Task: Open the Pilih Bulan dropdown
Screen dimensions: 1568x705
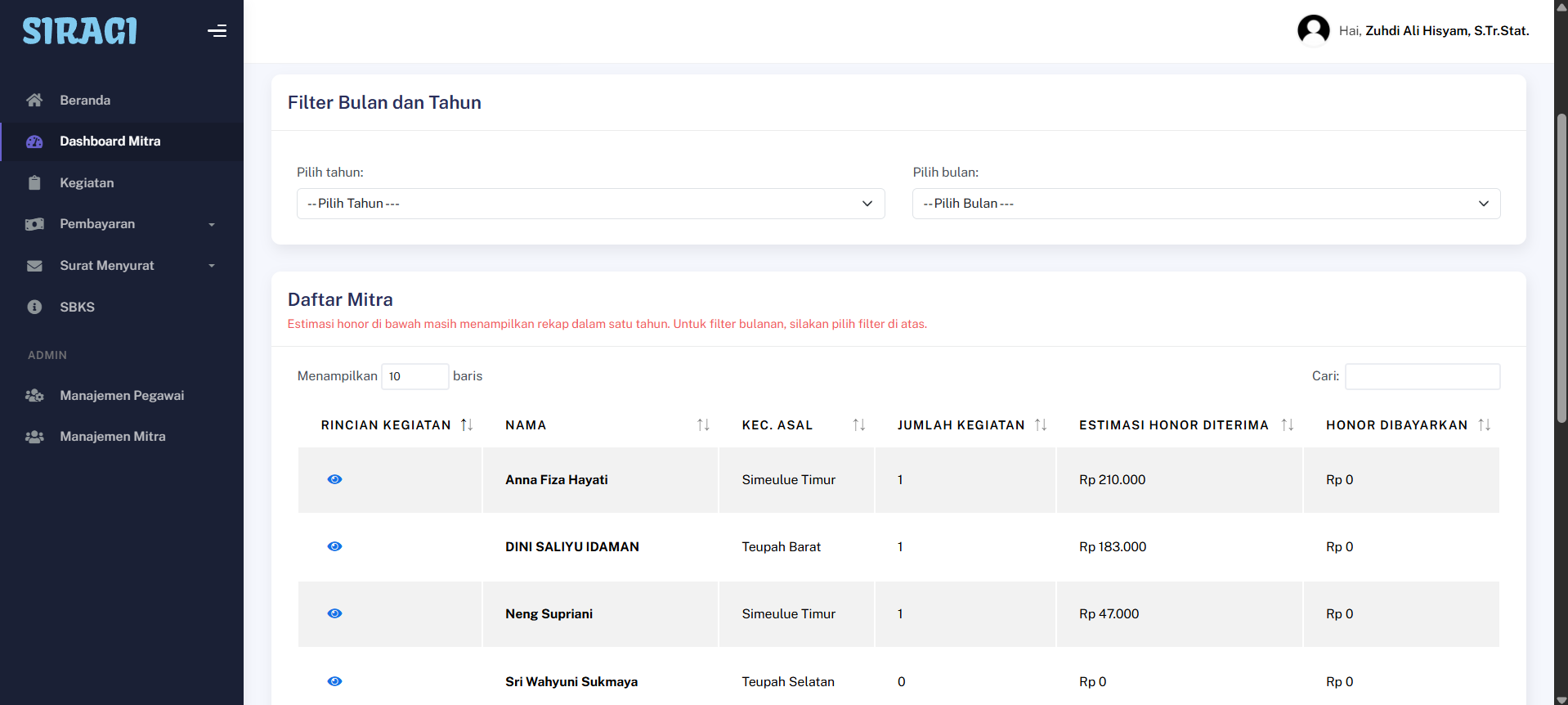Action: click(1206, 204)
